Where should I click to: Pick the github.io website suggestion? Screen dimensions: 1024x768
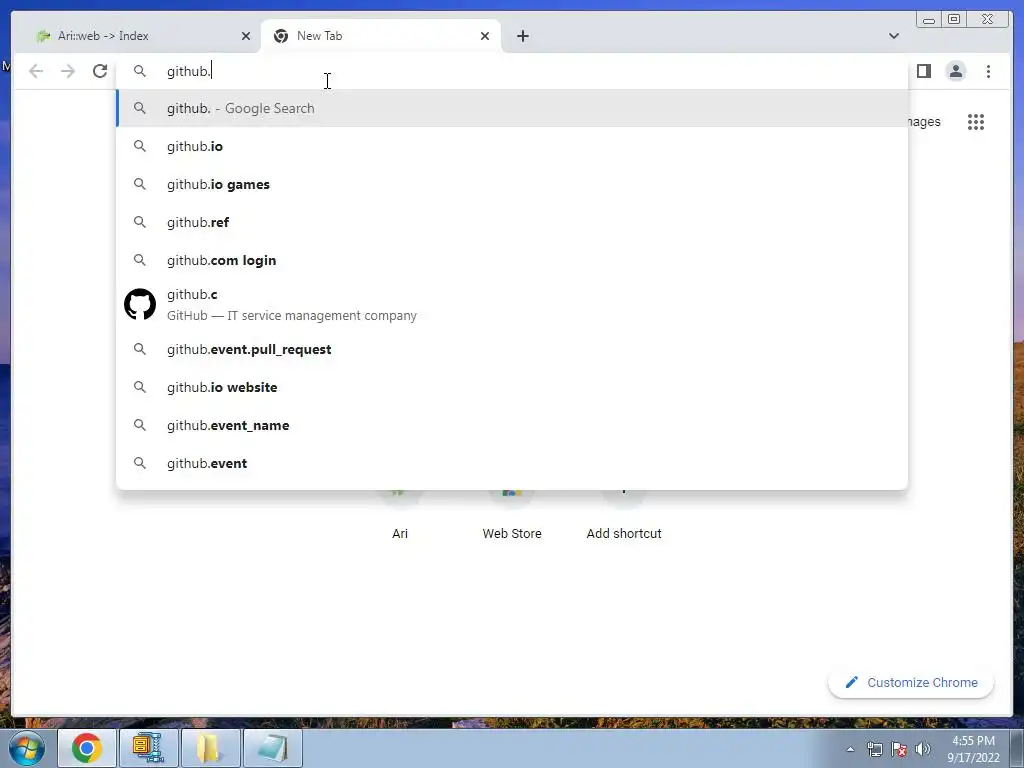512,387
